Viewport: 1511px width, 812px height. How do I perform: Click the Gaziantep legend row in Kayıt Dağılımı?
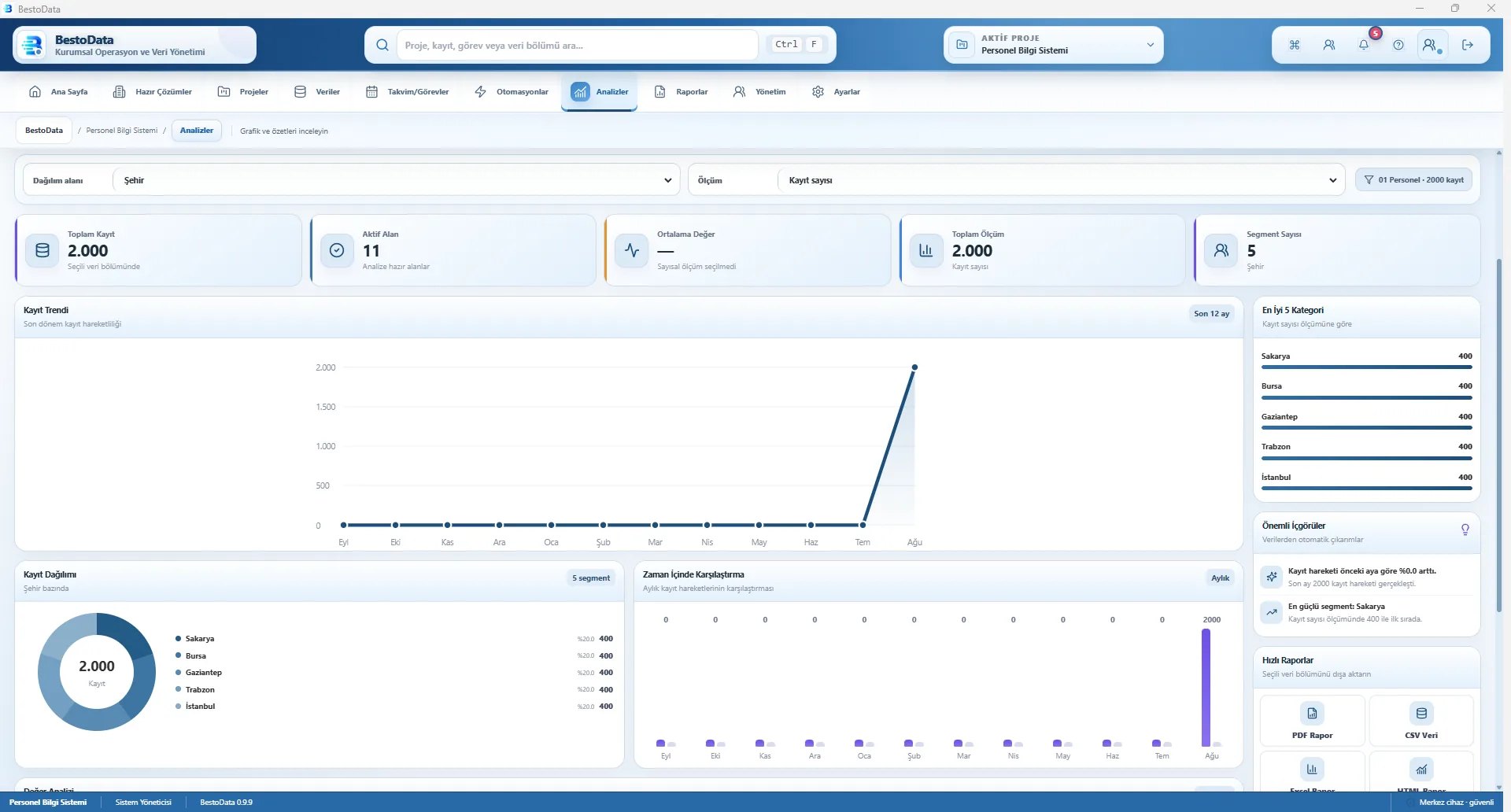point(393,673)
